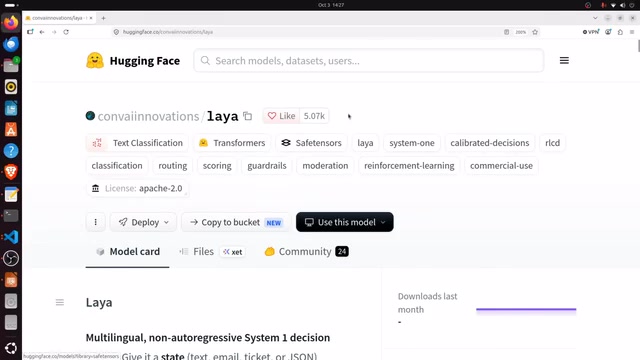Open the Firefox sidebar view icon
This screenshot has width=640, height=360.
tap(30, 32)
